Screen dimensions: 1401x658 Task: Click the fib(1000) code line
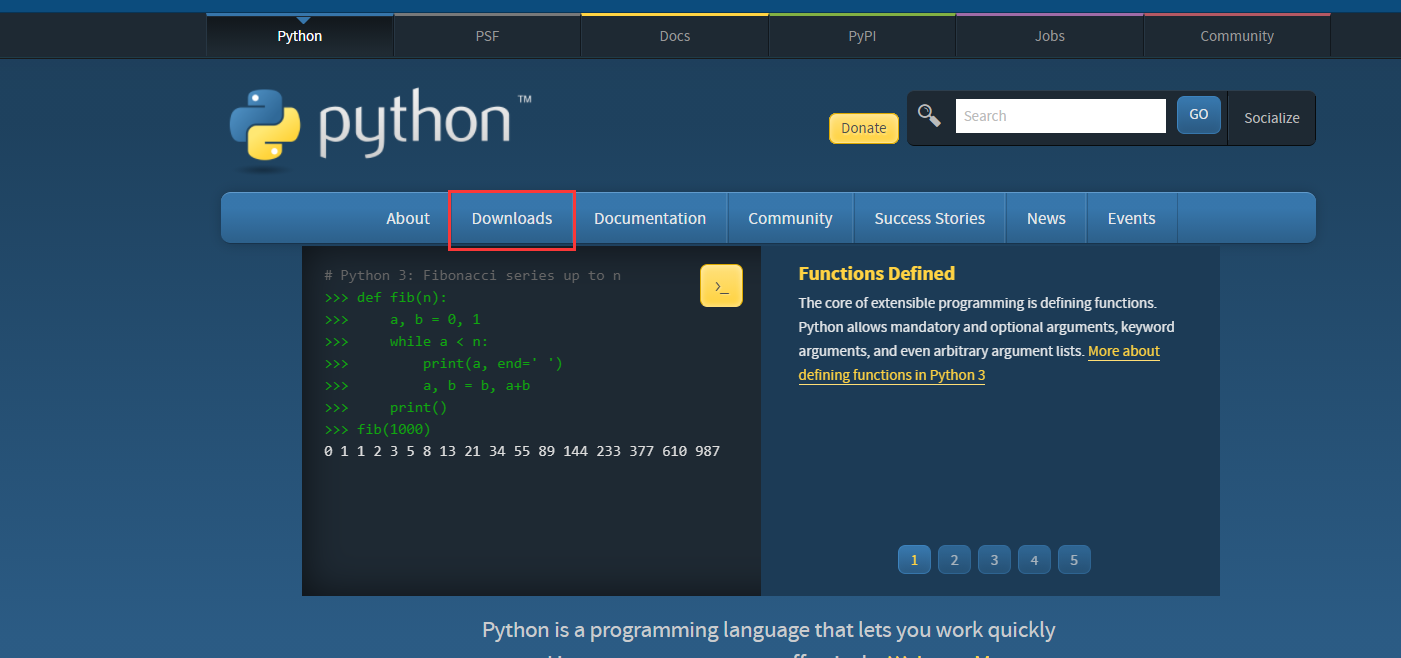(377, 430)
